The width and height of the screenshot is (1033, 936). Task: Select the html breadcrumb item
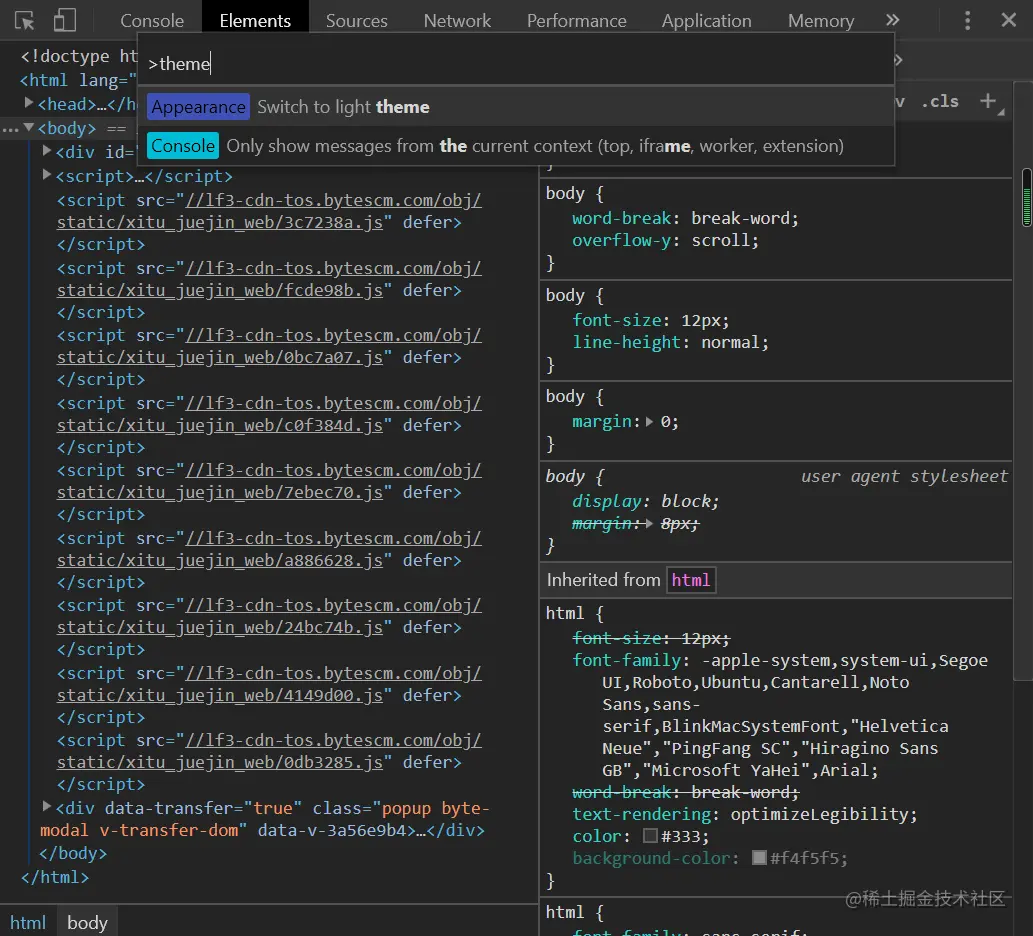click(28, 922)
